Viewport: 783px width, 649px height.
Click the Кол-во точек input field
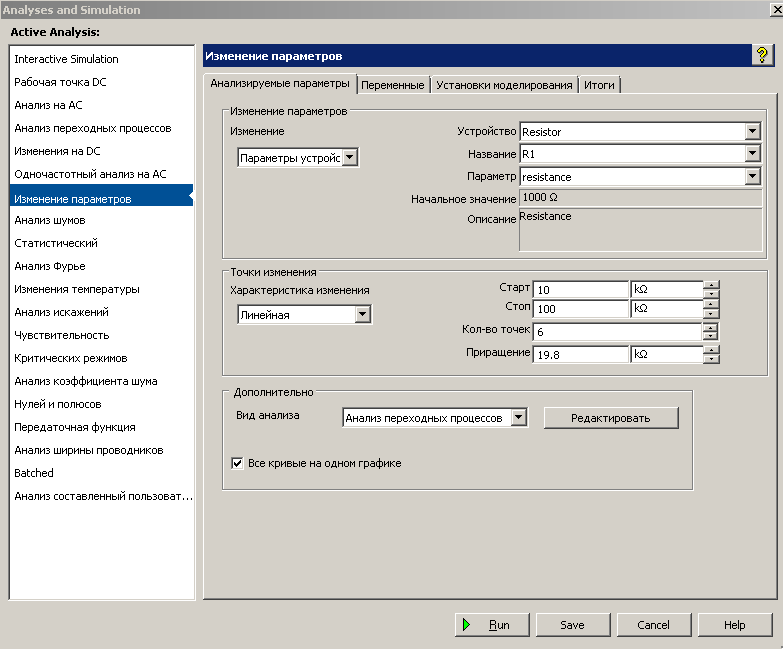pyautogui.click(x=616, y=332)
